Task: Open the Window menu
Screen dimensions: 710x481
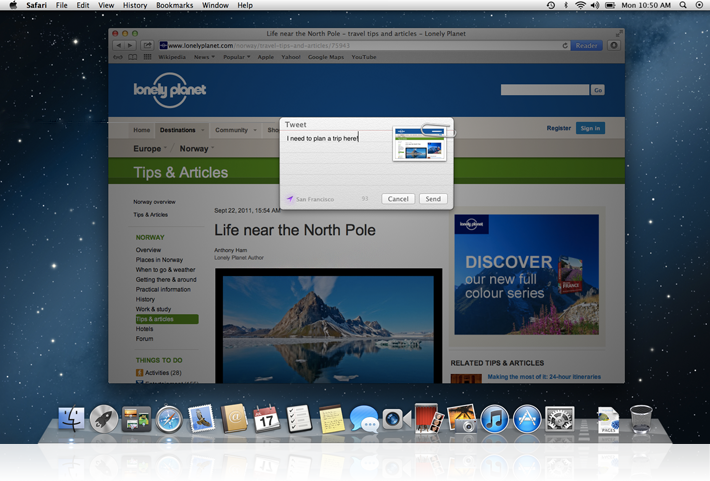Action: pos(215,5)
